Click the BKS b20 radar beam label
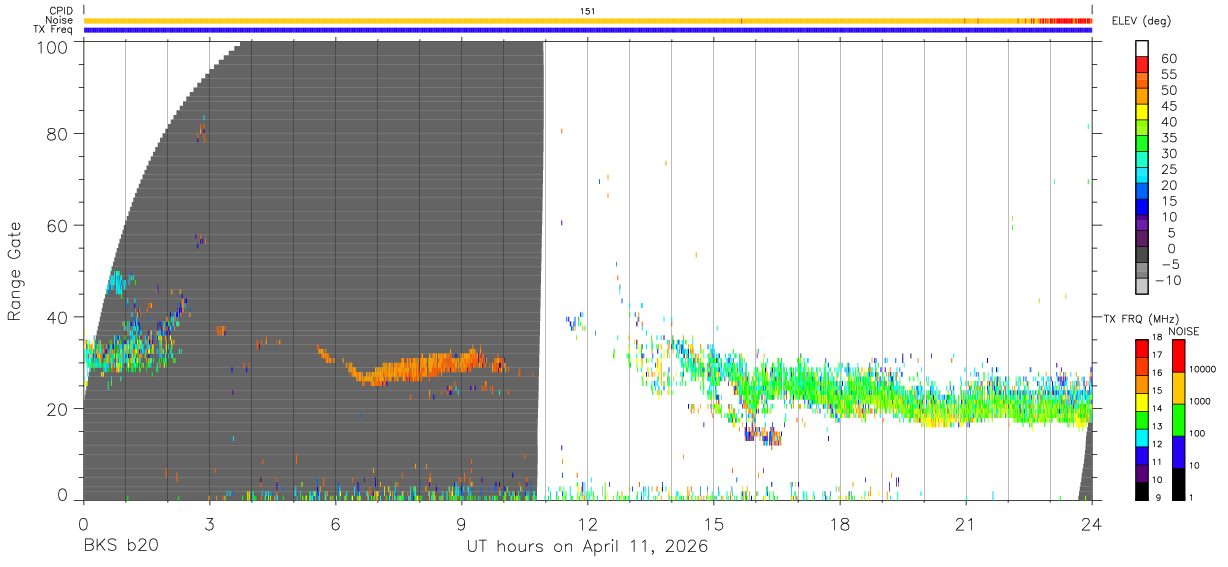Image resolution: width=1228 pixels, height=567 pixels. (120, 546)
